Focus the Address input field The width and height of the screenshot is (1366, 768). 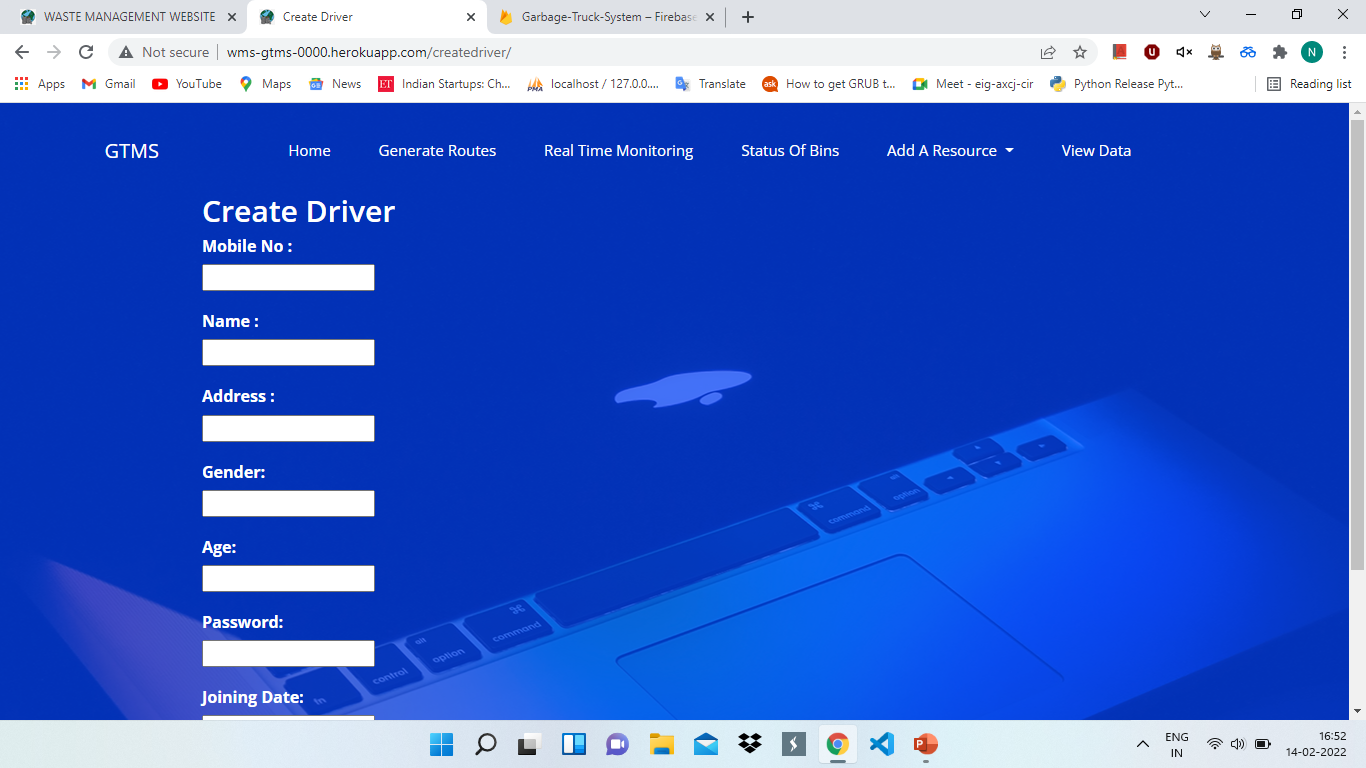coord(288,429)
